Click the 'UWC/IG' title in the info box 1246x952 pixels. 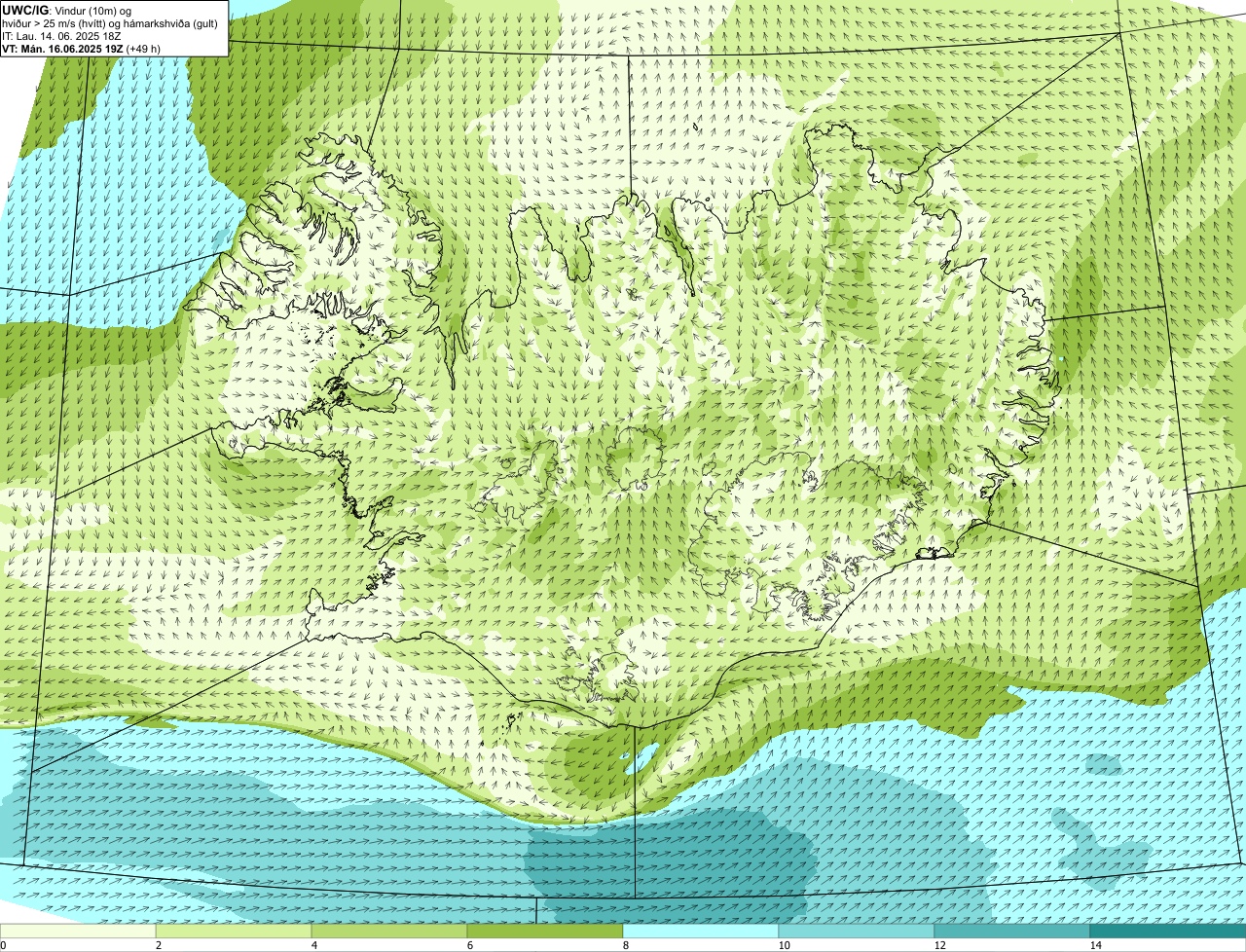24,11
